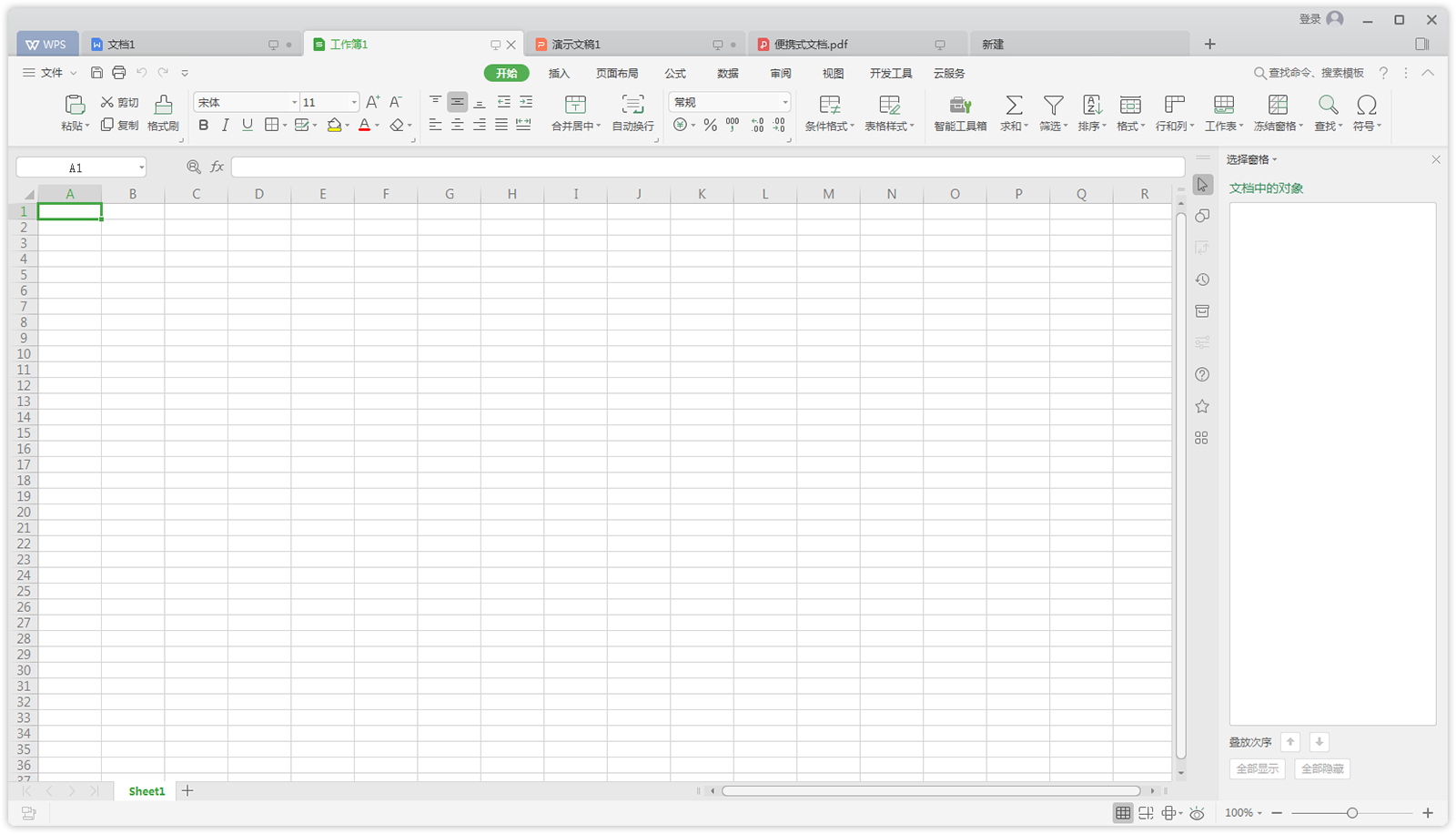This screenshot has height=834, width=1456.
Task: Toggle center horizontal alignment
Action: click(457, 125)
